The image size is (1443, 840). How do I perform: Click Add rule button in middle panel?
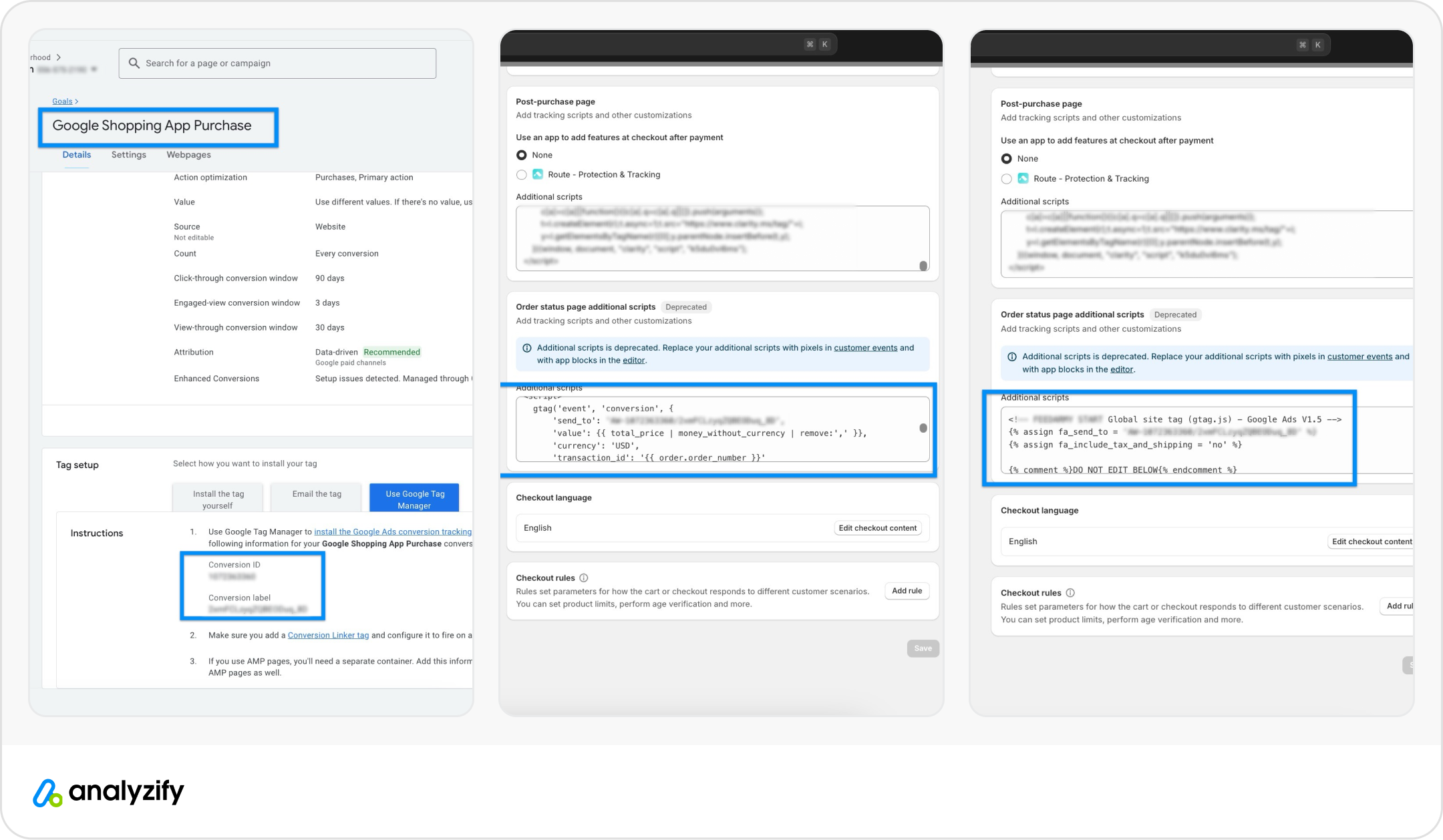(x=907, y=590)
